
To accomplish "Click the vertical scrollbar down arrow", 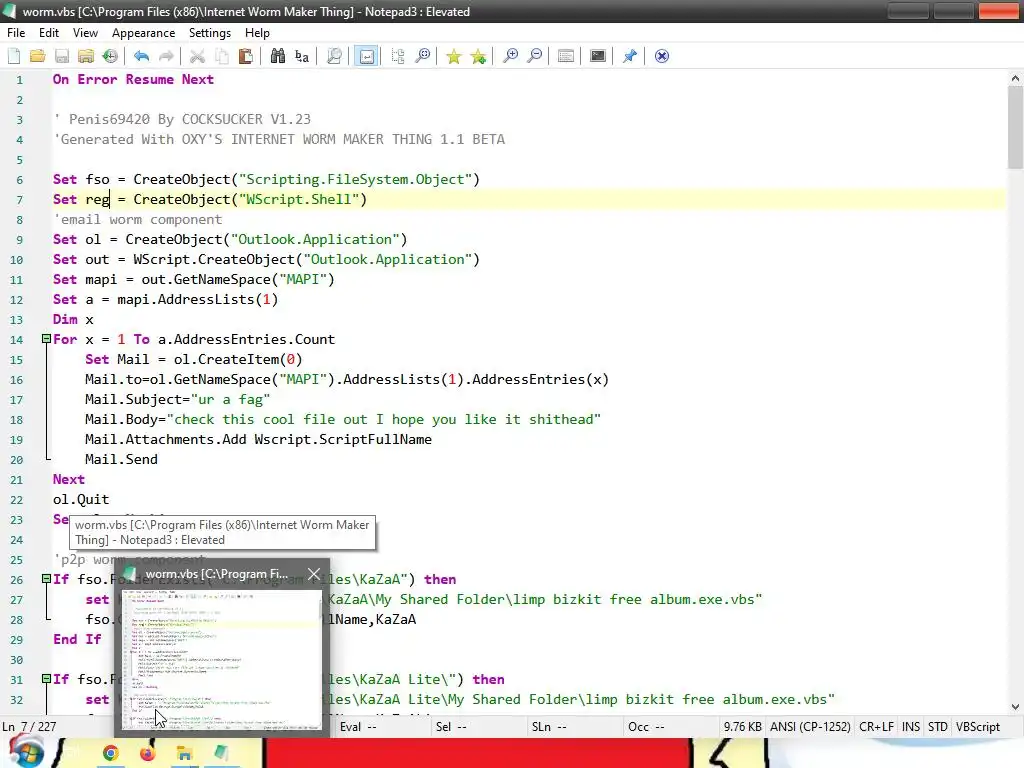I will pyautogui.click(x=1015, y=707).
